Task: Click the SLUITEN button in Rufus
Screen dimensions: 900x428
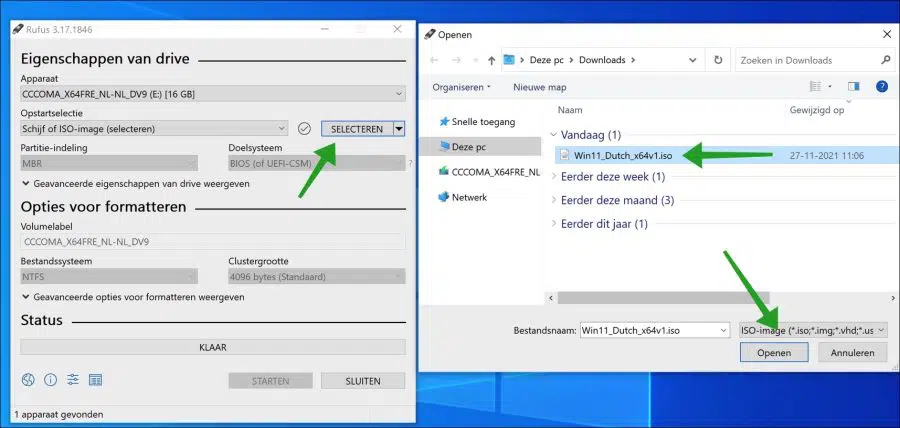Action: (x=363, y=381)
